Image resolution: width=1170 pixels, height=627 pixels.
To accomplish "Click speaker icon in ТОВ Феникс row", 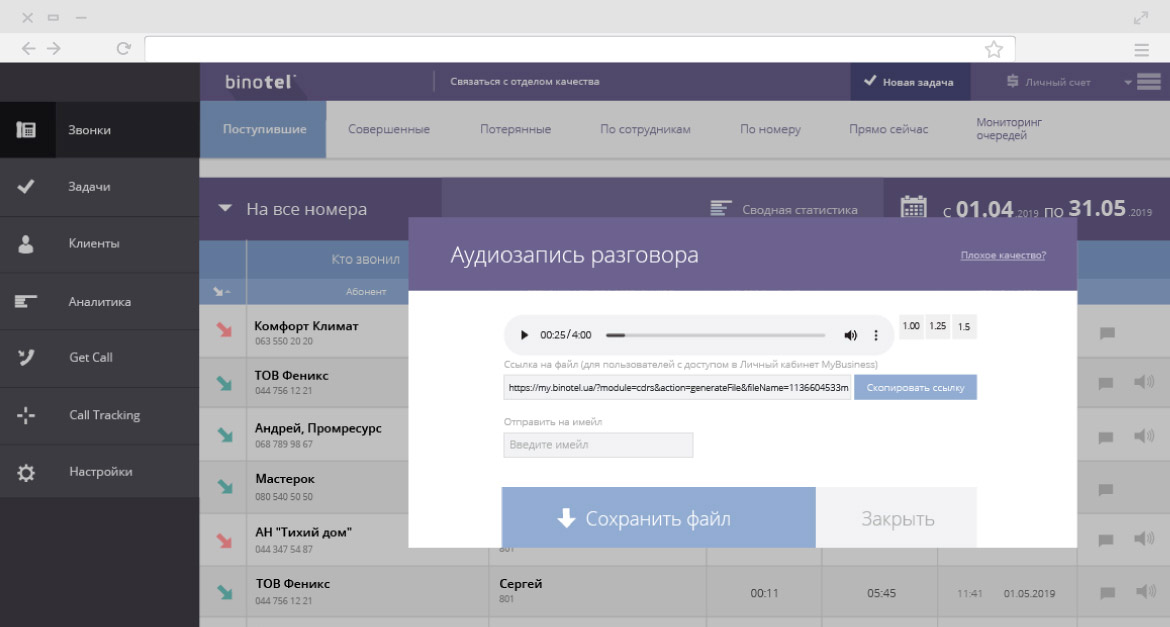I will click(x=1142, y=382).
